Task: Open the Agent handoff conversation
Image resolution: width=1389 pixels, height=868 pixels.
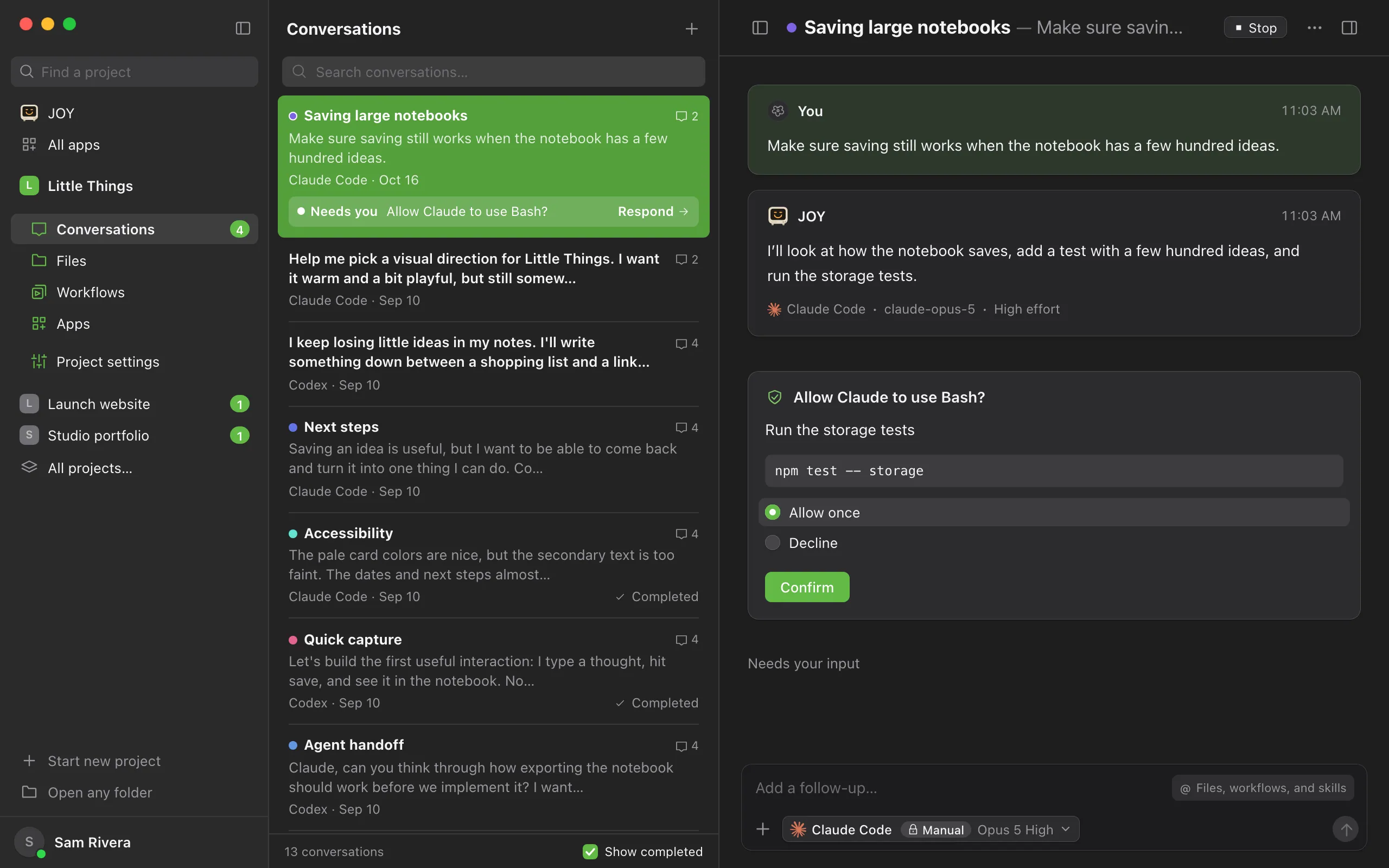Action: point(494,777)
